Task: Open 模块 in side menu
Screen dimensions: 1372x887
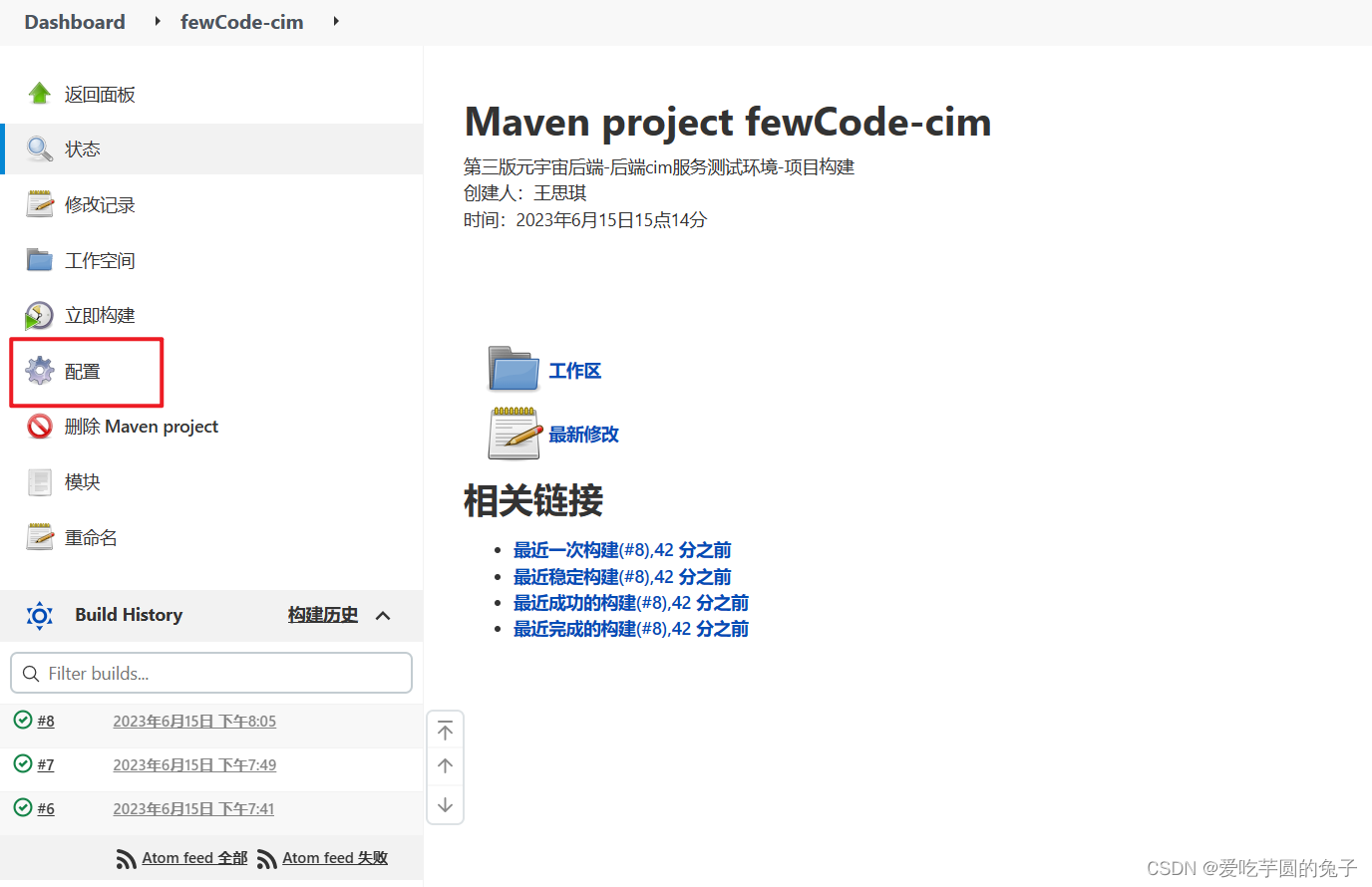Action: click(x=83, y=482)
